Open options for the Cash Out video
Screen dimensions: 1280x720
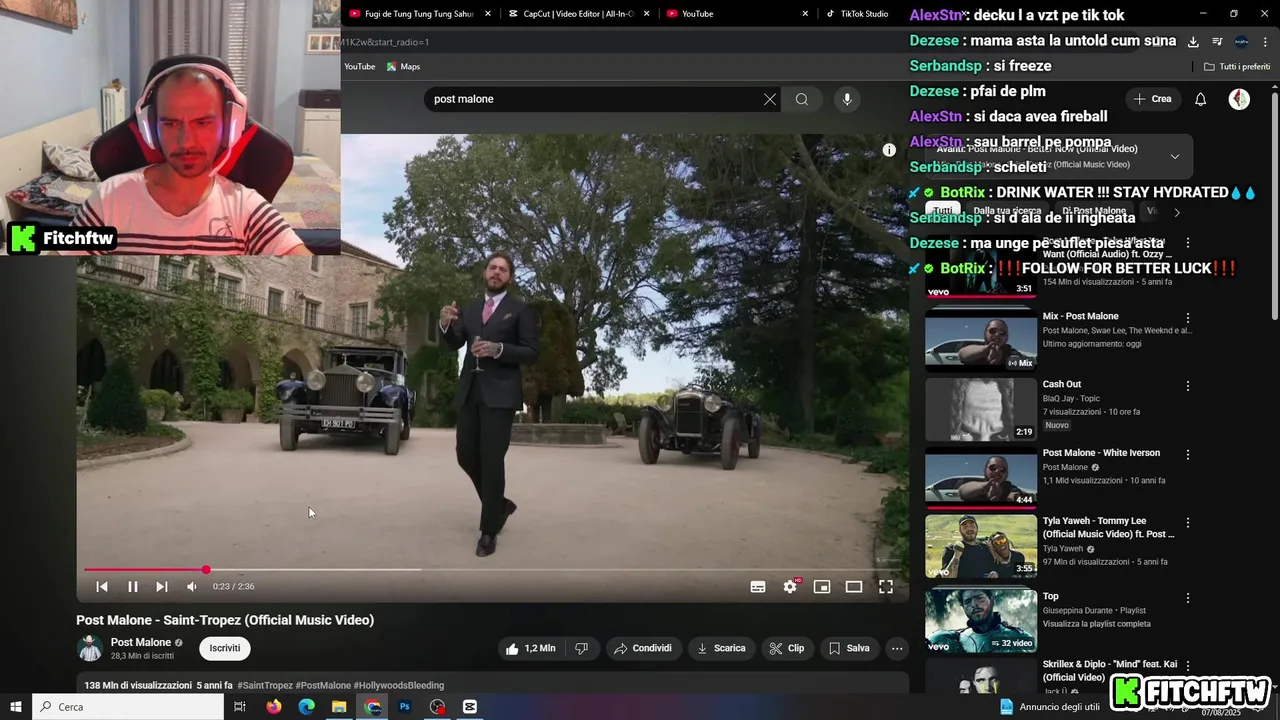pyautogui.click(x=1188, y=386)
